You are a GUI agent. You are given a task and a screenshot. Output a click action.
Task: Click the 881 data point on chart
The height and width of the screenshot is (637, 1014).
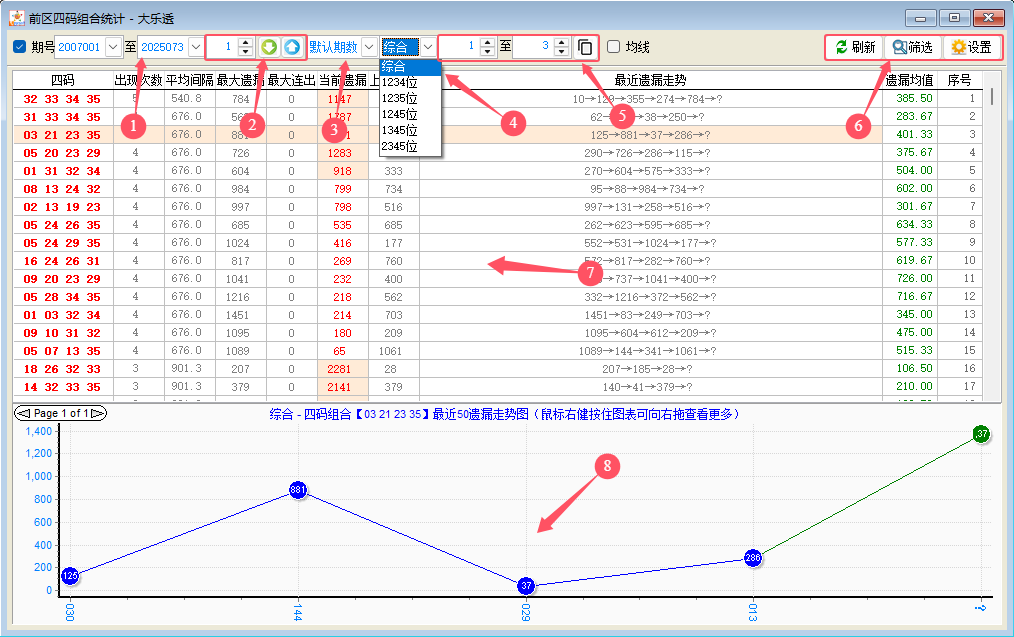point(297,491)
